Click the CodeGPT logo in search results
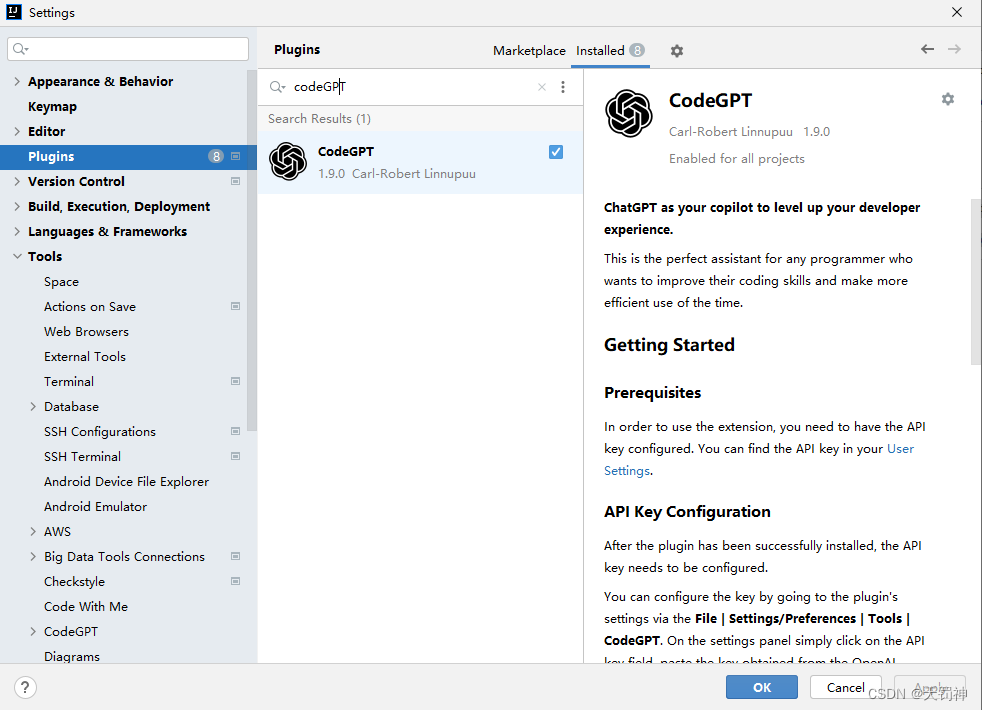Image resolution: width=982 pixels, height=710 pixels. coord(288,162)
